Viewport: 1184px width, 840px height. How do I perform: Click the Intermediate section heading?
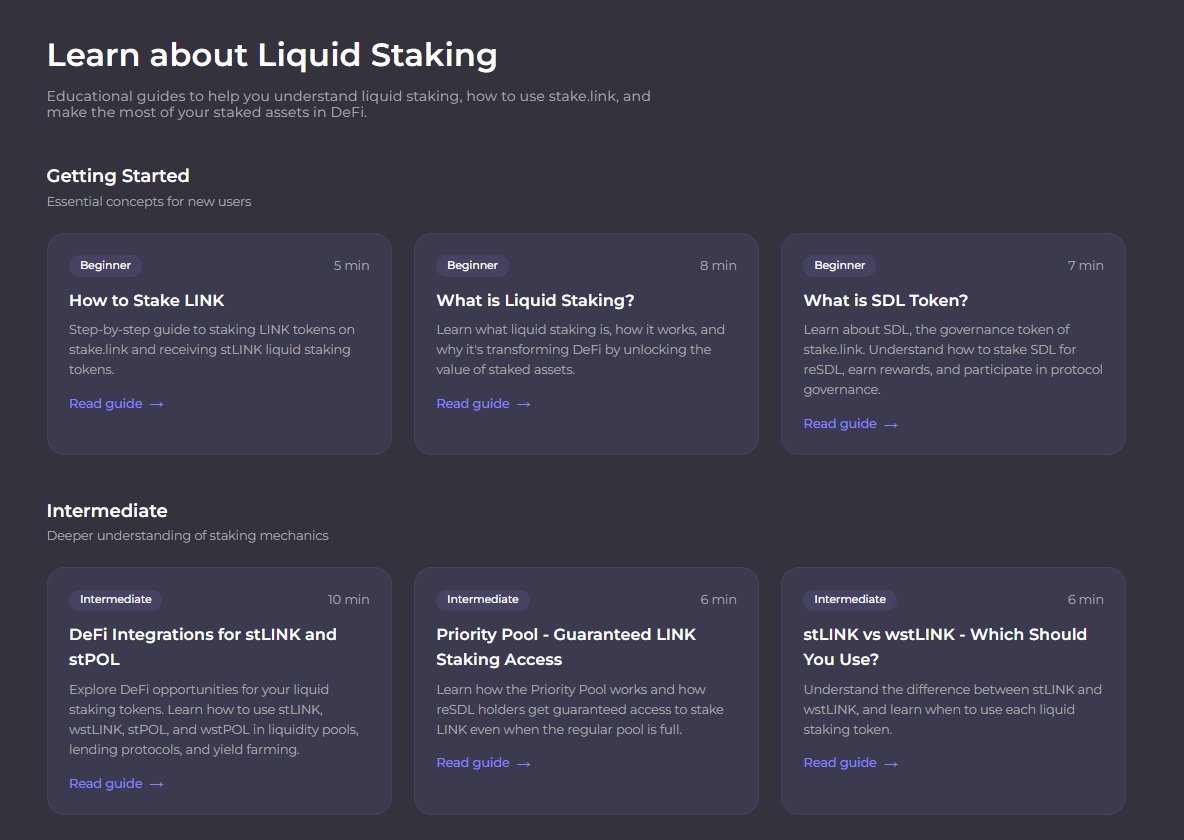pyautogui.click(x=106, y=511)
